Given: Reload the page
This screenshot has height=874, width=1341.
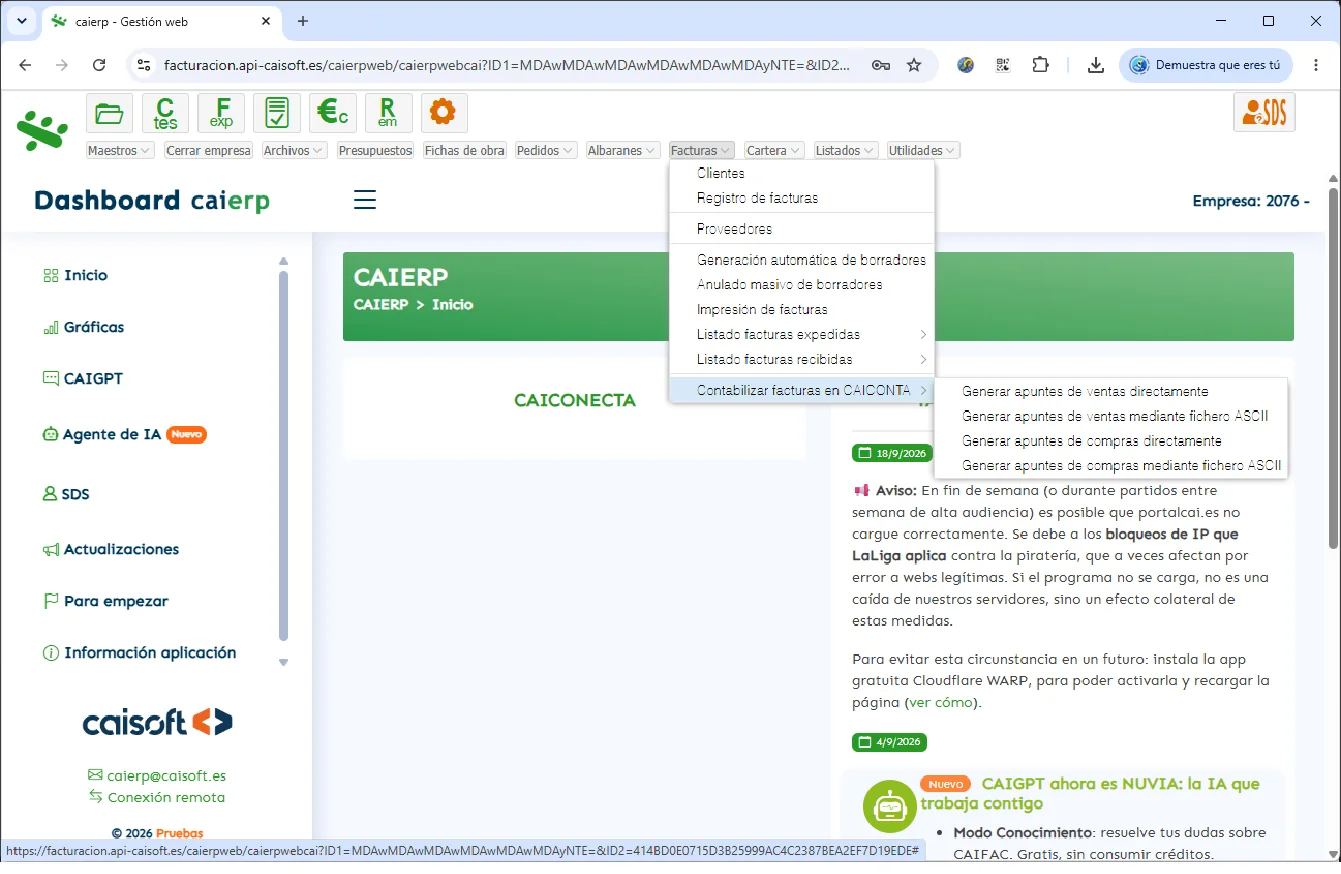Looking at the screenshot, I should pyautogui.click(x=99, y=65).
